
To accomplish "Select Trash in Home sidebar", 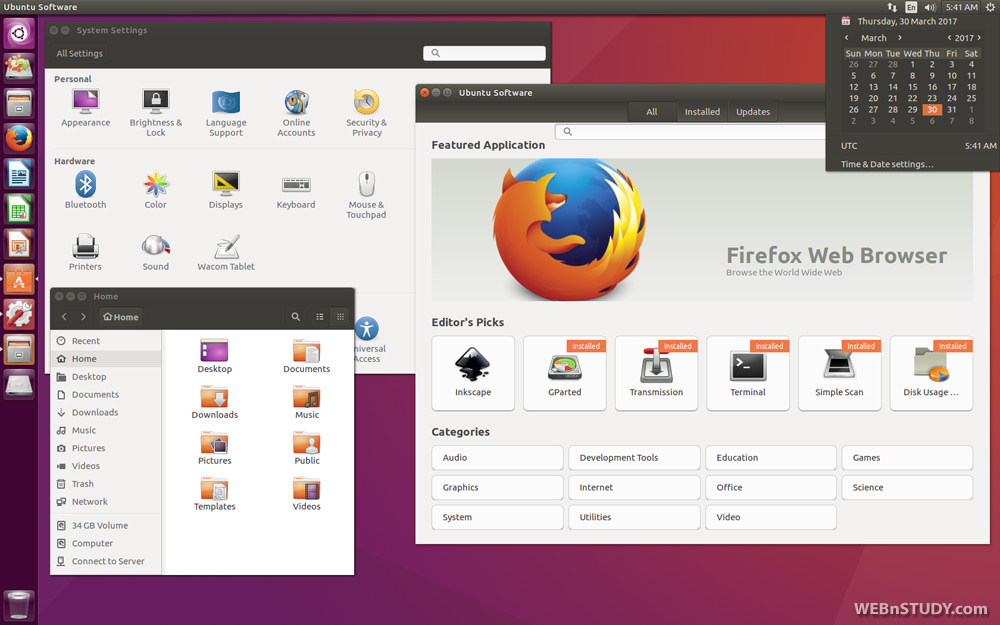I will pyautogui.click(x=106, y=484).
